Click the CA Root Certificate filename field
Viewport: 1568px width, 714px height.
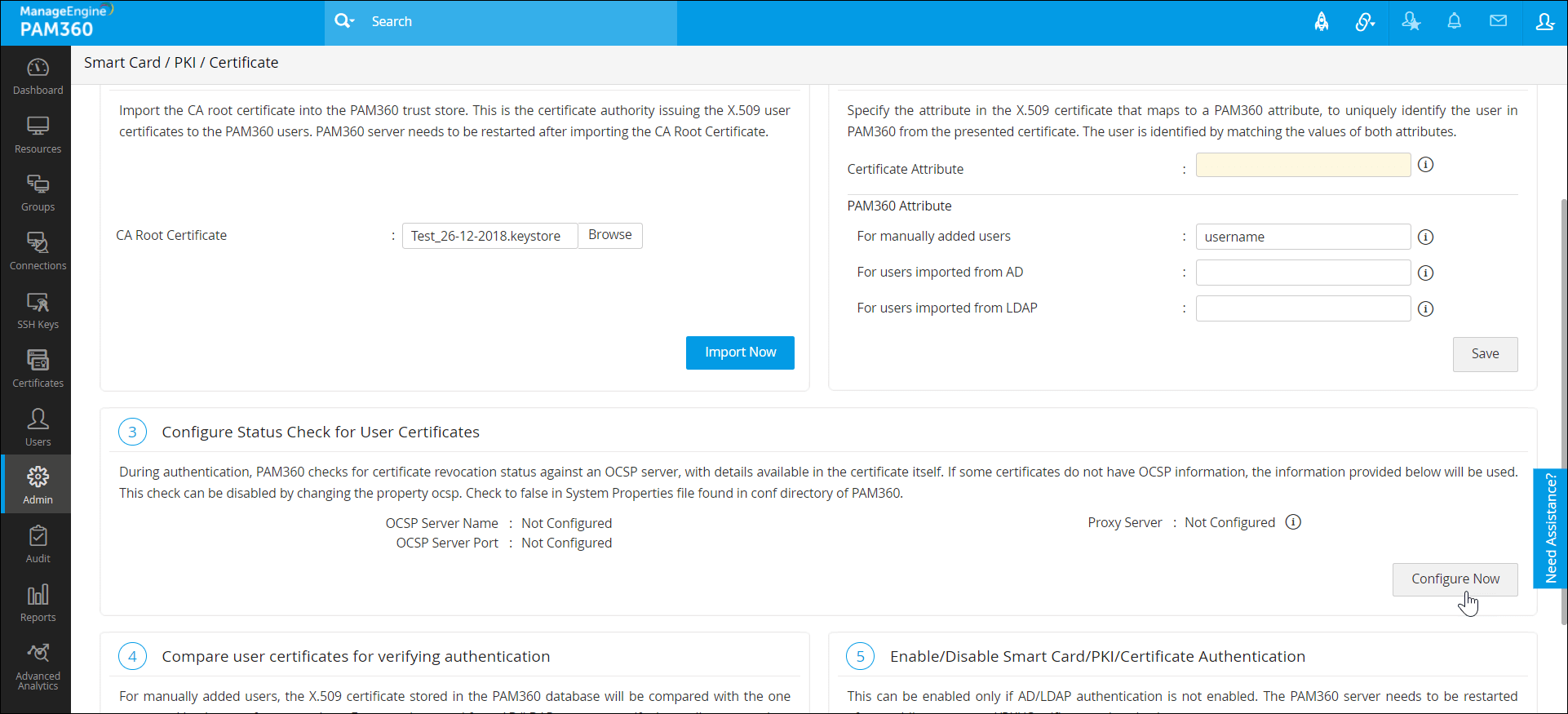pos(489,236)
